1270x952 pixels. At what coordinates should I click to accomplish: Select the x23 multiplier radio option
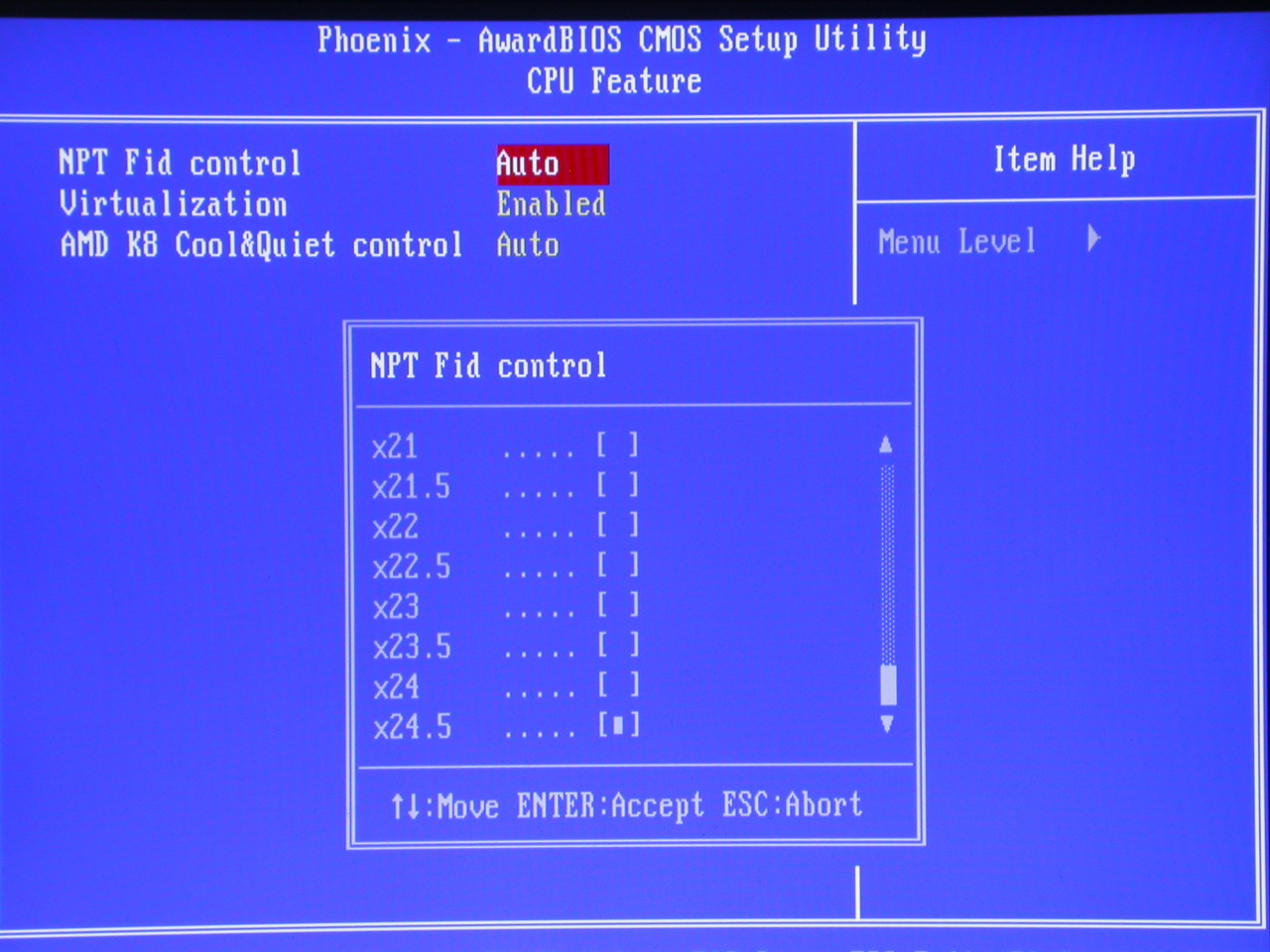point(617,605)
